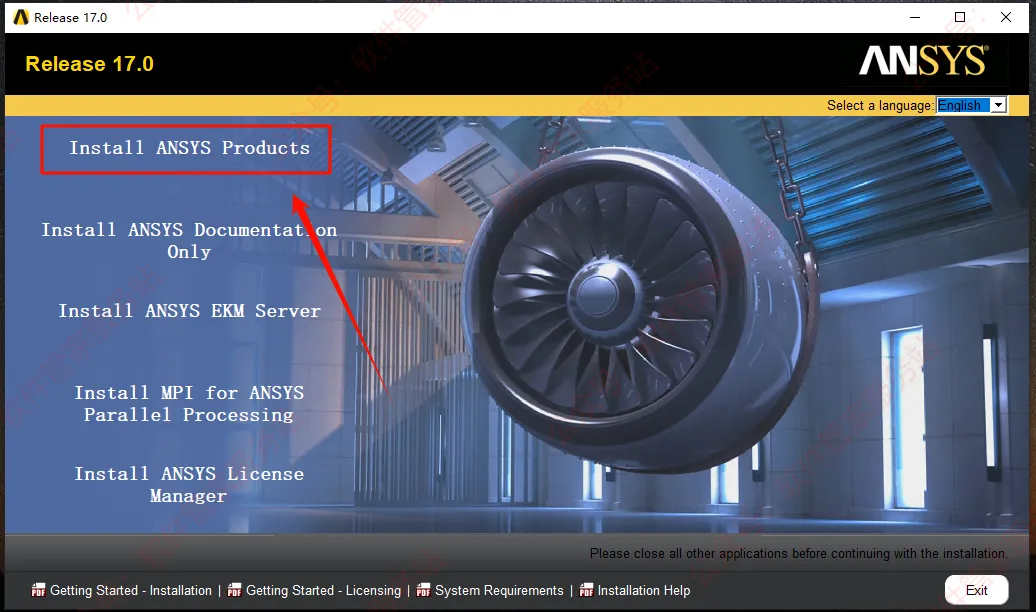1036x612 pixels.
Task: Click the Exit button
Action: 977,590
